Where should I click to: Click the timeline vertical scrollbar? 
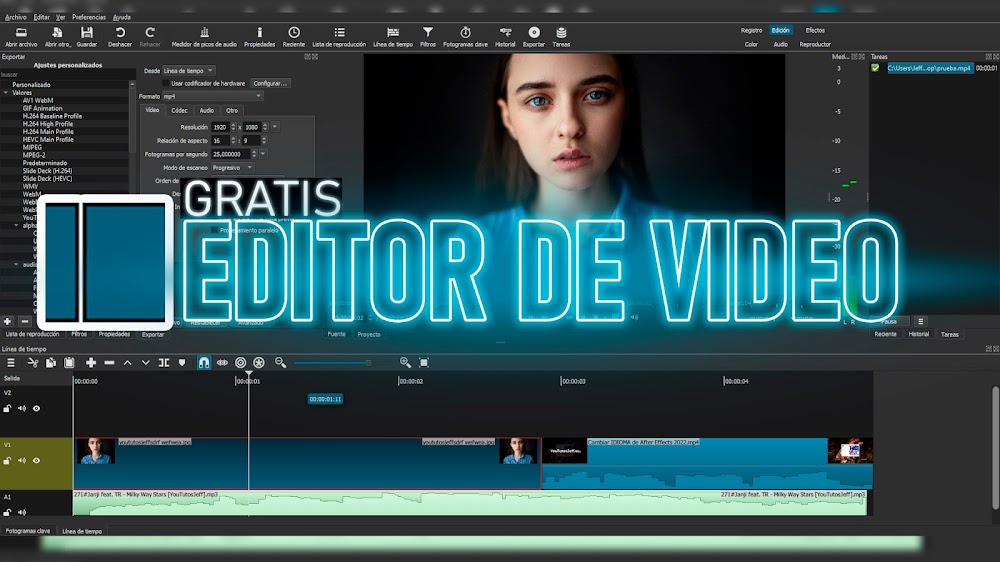tap(996, 448)
